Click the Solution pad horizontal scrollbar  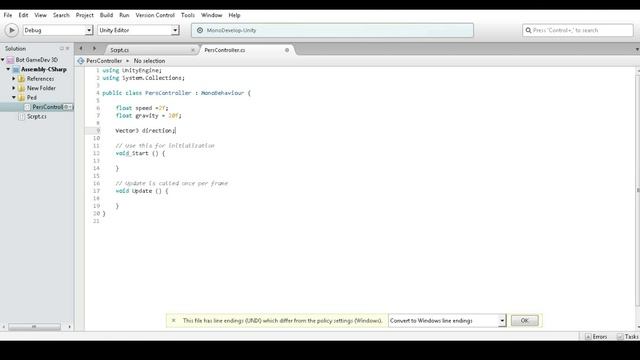34,327
